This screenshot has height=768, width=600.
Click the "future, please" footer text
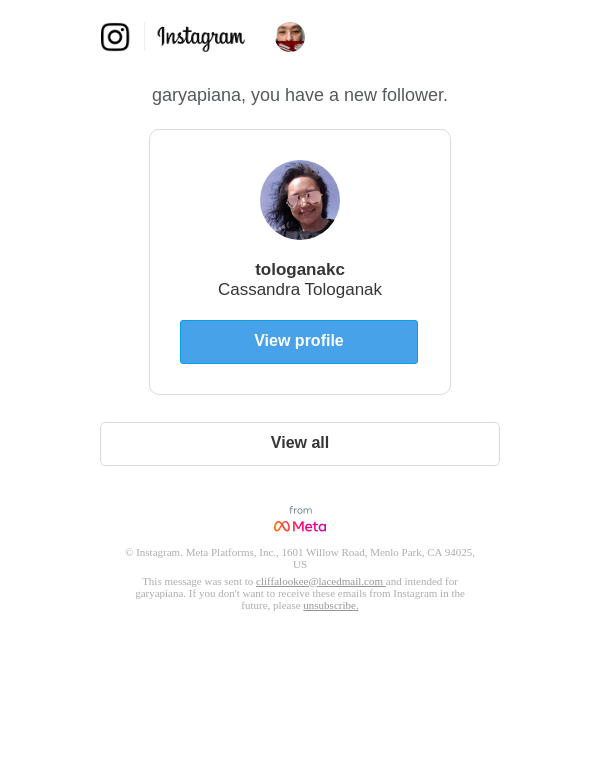click(x=270, y=605)
